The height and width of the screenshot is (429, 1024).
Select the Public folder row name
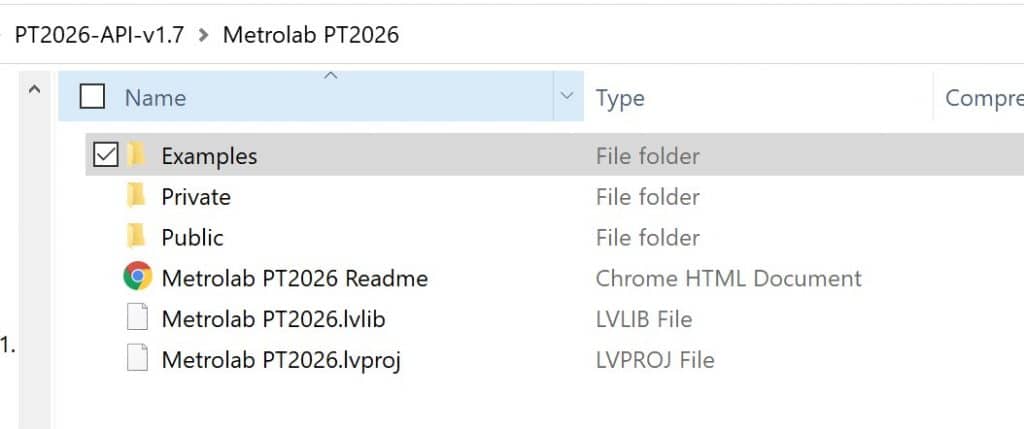[193, 238]
